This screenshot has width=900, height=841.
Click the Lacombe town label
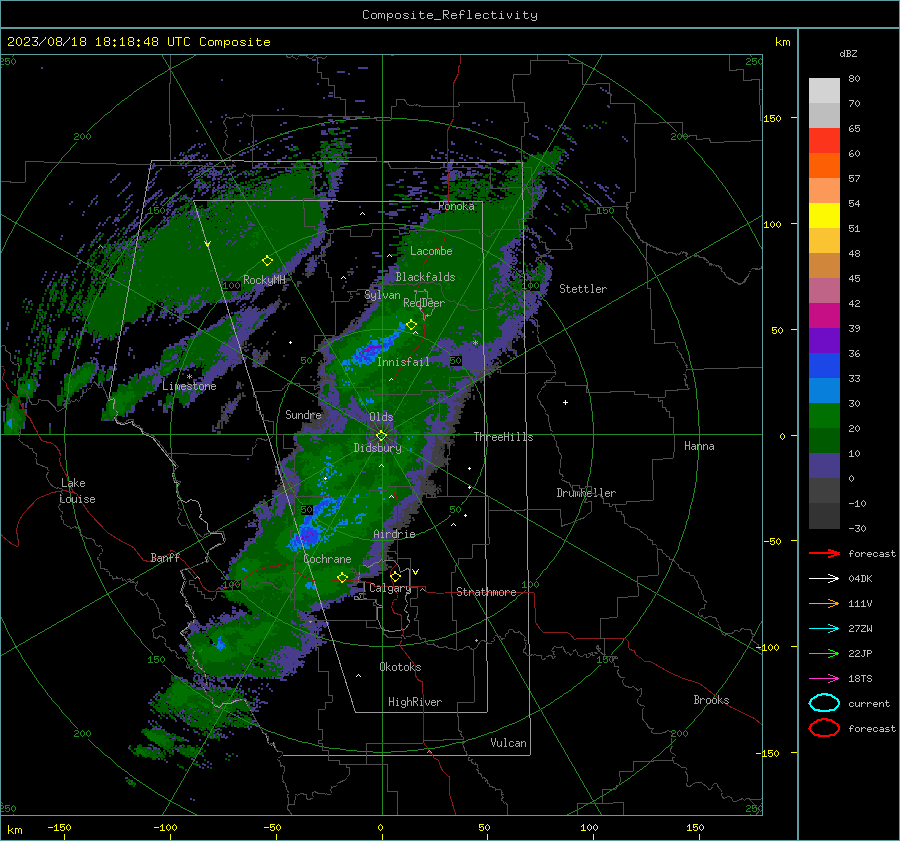pyautogui.click(x=431, y=251)
